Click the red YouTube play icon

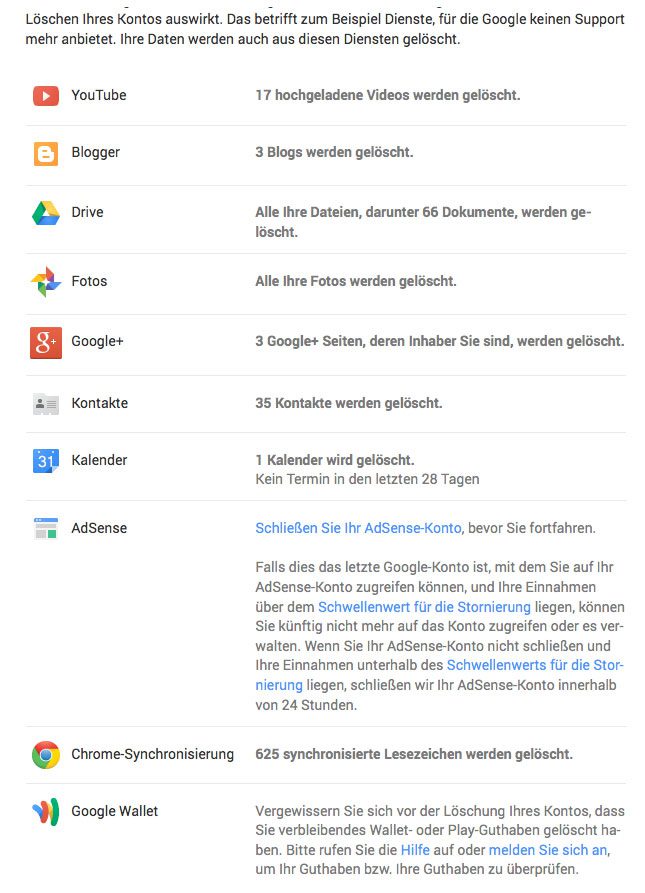point(46,96)
